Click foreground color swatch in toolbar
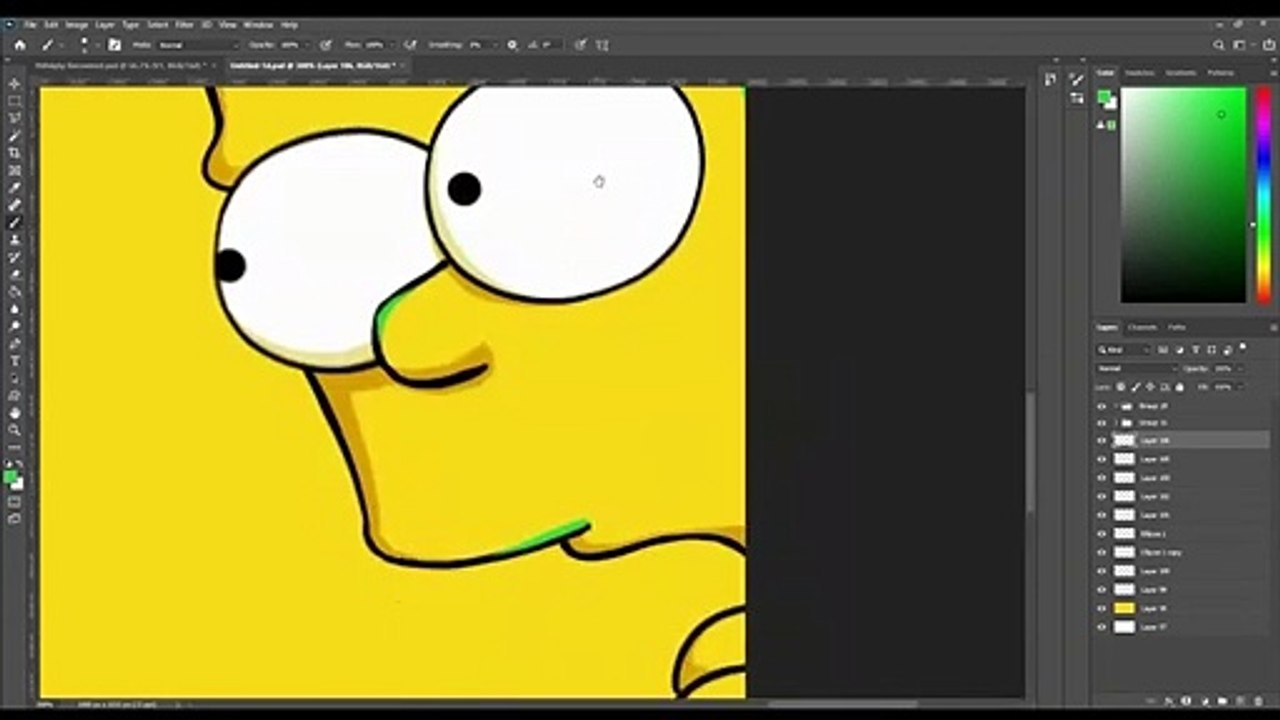 [x=11, y=477]
